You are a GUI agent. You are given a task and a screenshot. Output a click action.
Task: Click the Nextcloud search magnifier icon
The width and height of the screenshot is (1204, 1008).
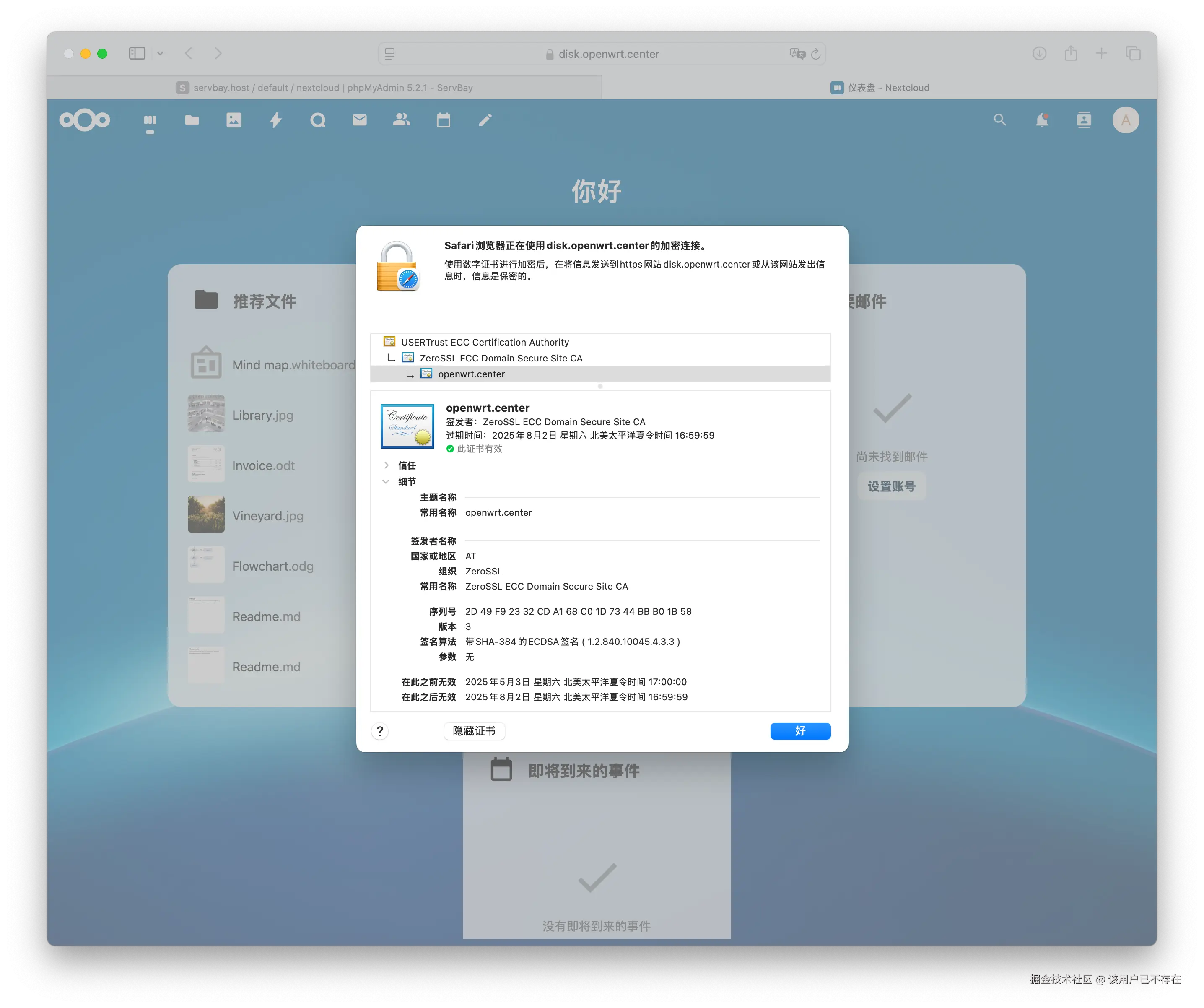point(1000,120)
